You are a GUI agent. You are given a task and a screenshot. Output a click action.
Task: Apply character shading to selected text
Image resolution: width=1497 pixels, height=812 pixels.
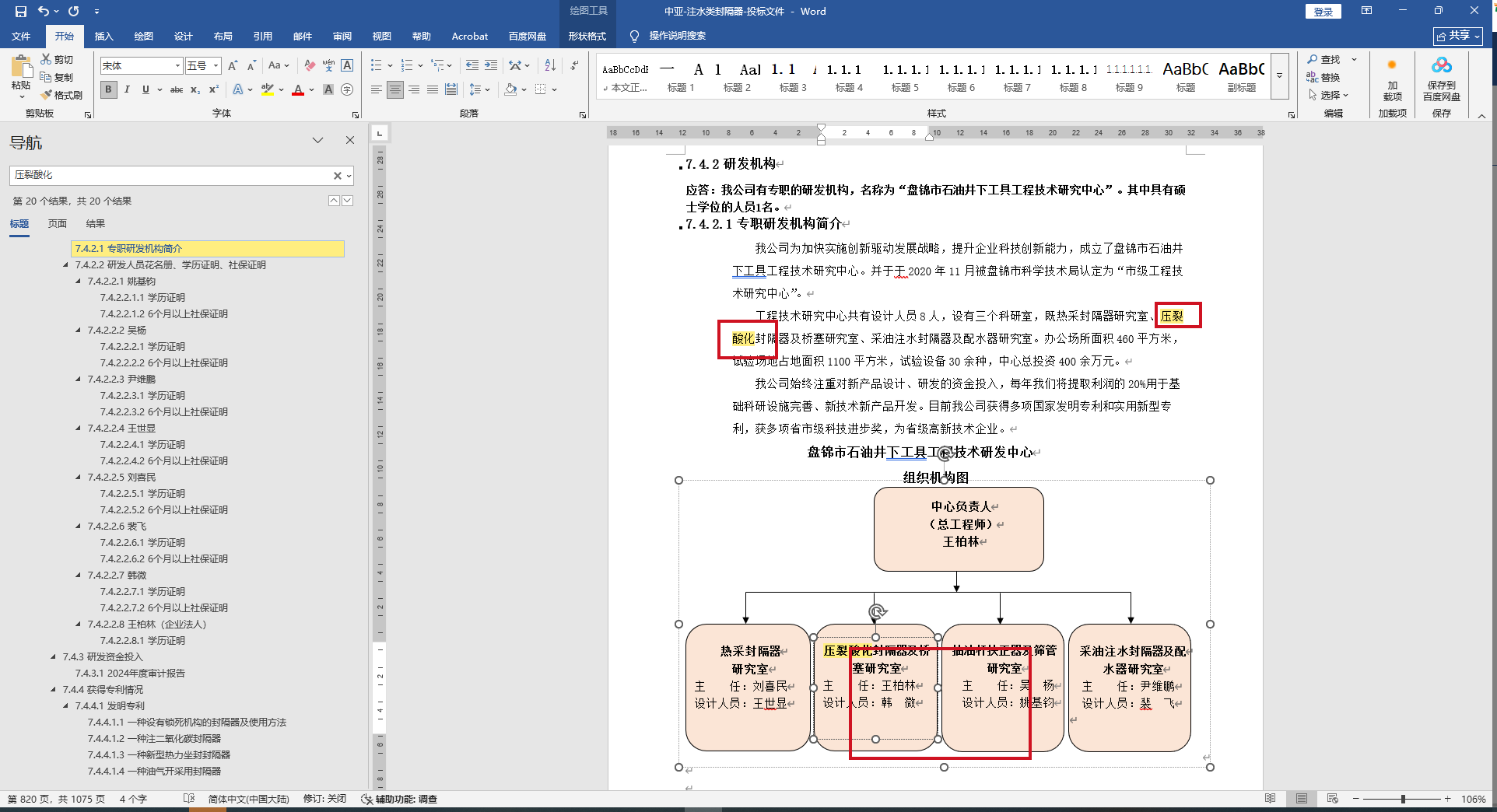click(x=328, y=89)
